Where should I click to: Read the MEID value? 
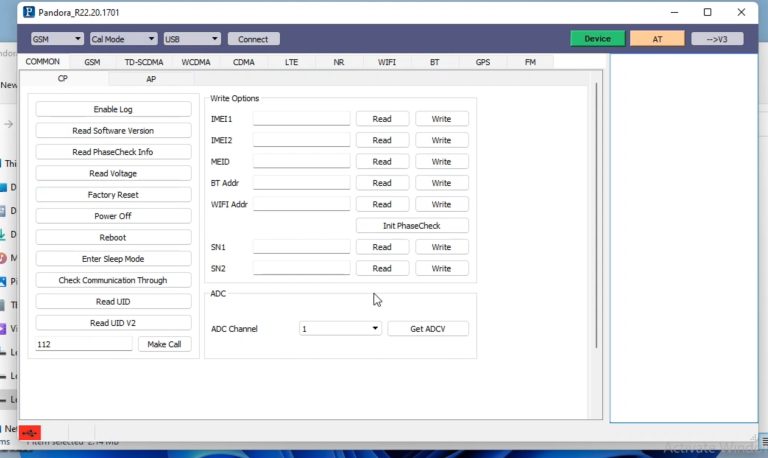click(382, 161)
